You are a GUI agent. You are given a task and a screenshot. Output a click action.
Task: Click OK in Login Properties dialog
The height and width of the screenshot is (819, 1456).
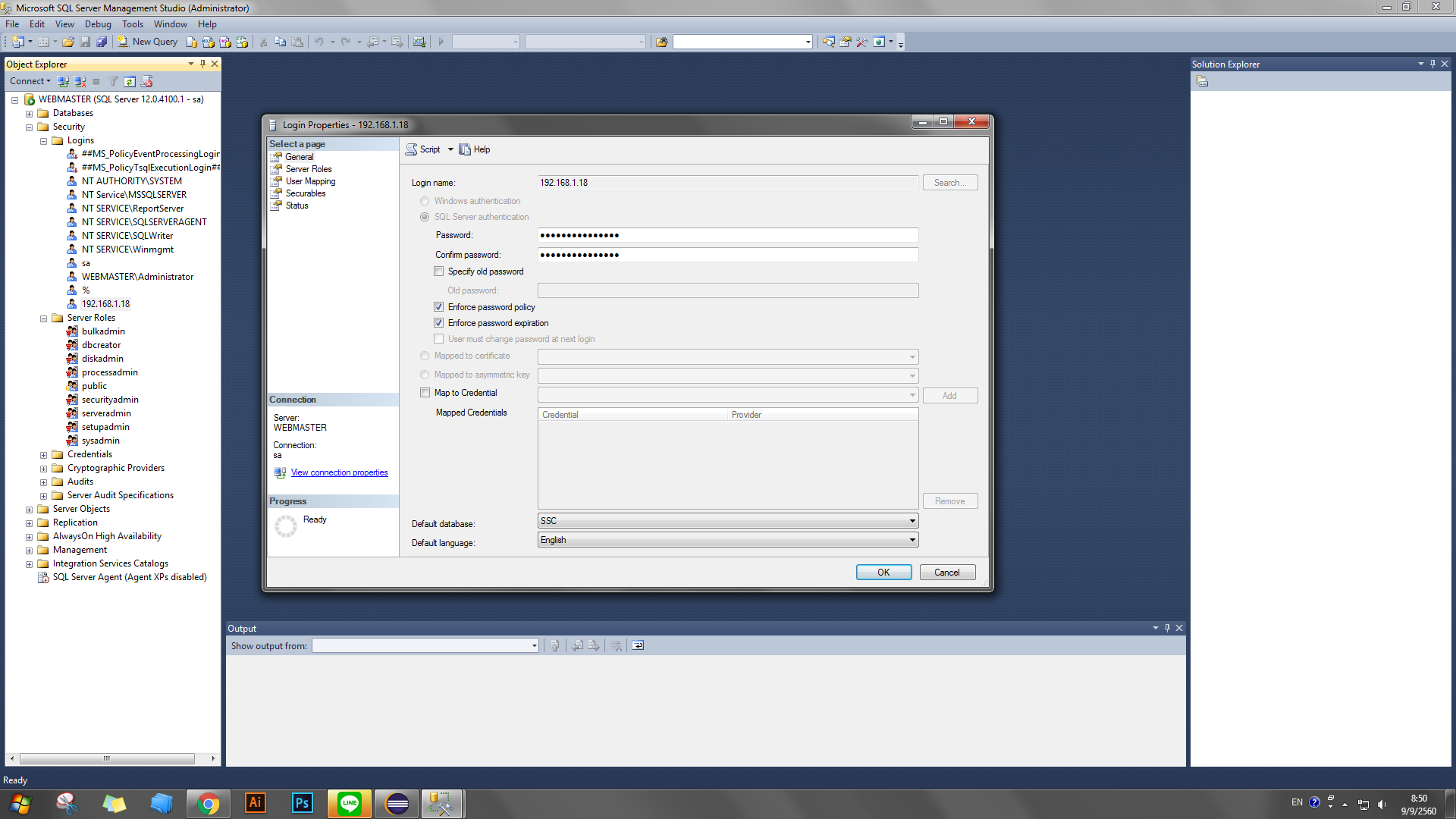tap(883, 573)
